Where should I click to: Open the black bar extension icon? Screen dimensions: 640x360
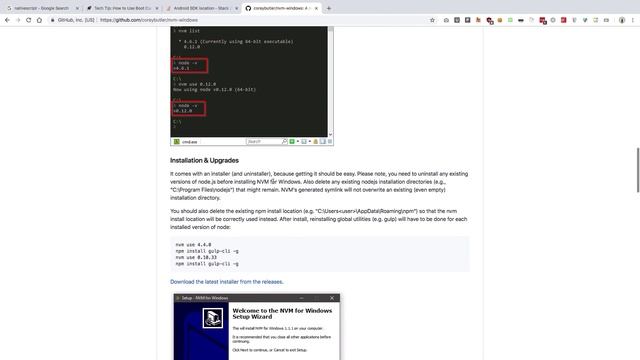pos(521,20)
